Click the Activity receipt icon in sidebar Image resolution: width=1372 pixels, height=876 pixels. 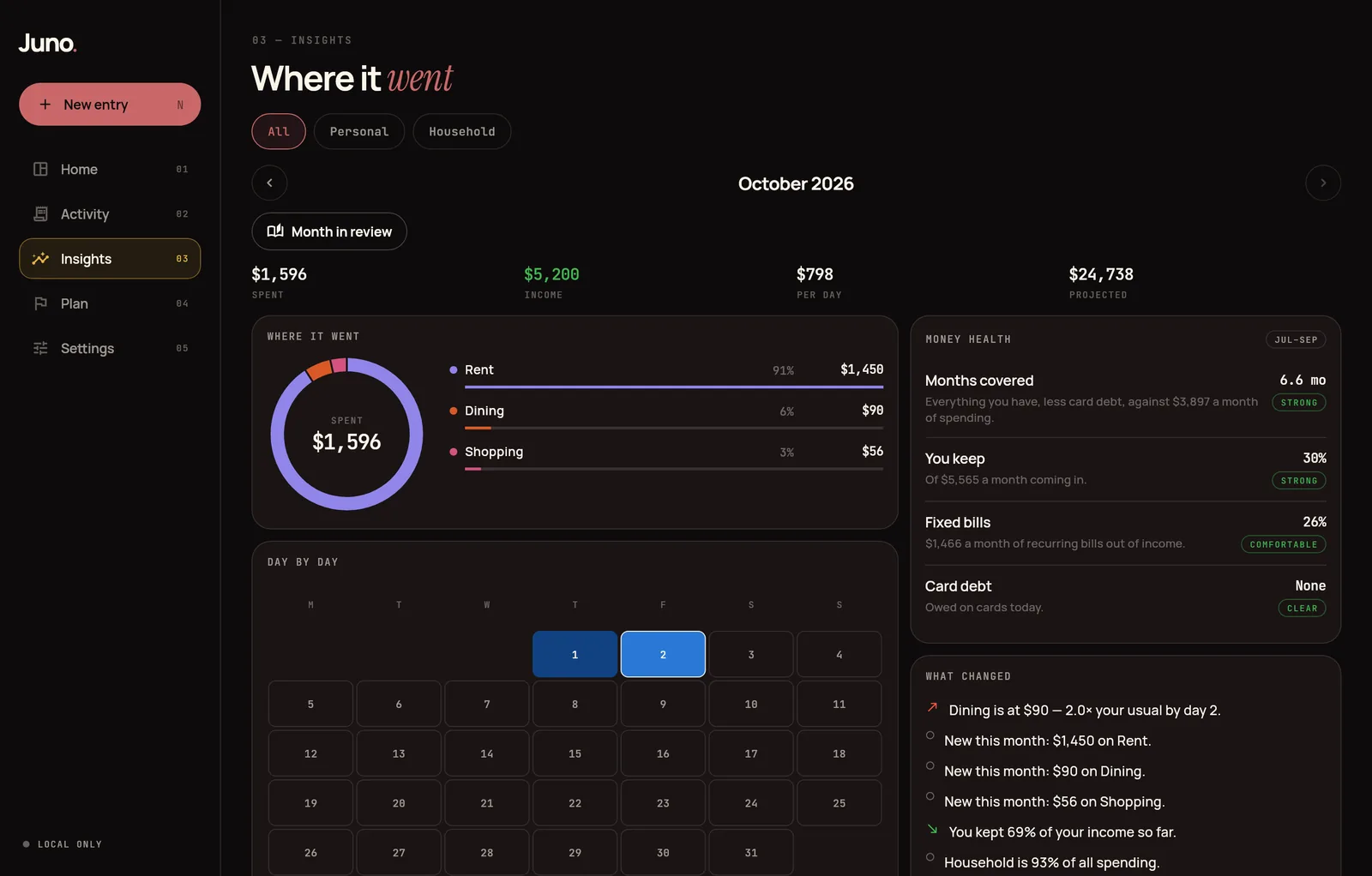(40, 213)
